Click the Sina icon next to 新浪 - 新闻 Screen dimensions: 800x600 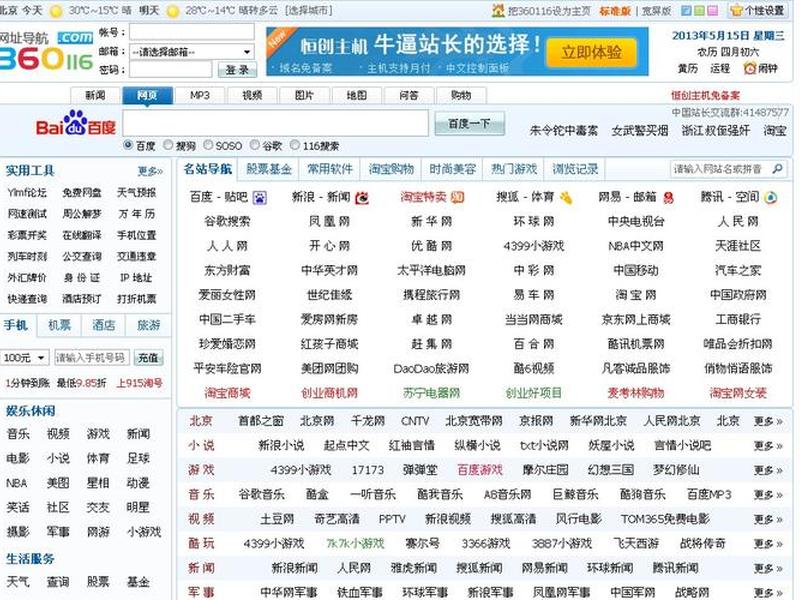(x=362, y=197)
